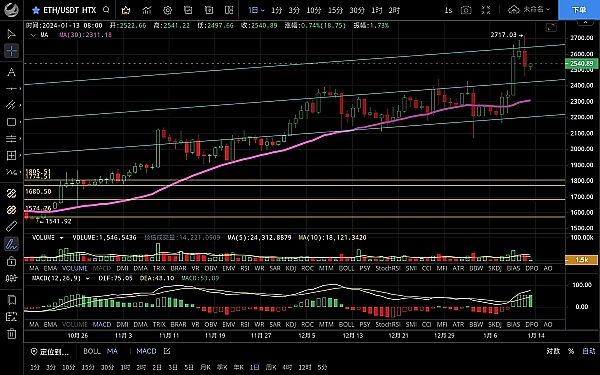Toggle ETH/USDT favorite star
600x375 pixels.
pyautogui.click(x=36, y=10)
